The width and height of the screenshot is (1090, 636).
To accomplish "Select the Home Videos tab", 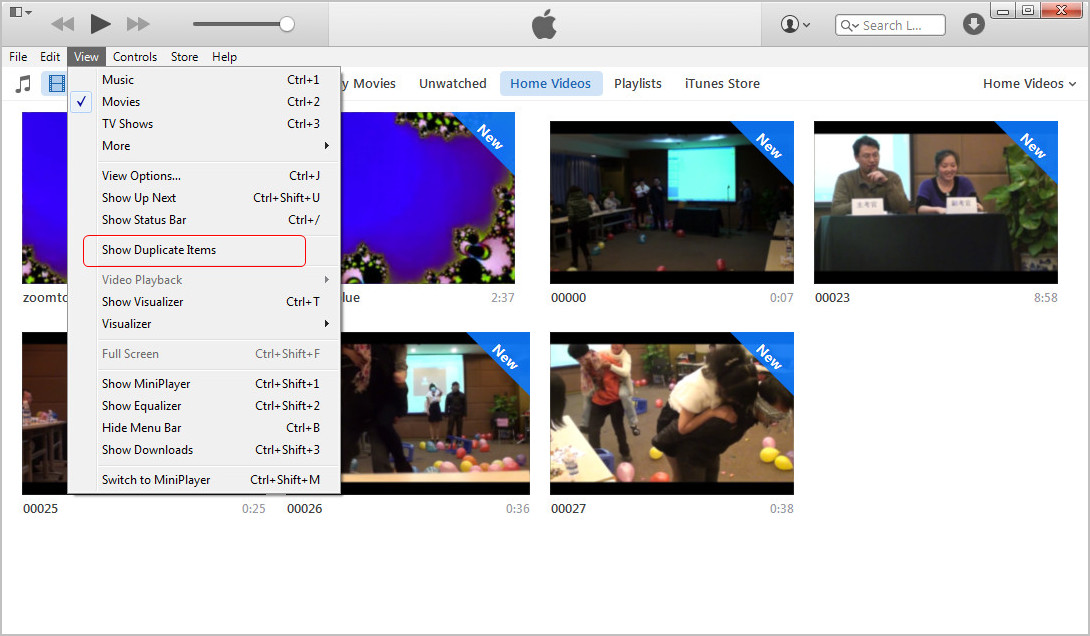I will click(551, 83).
